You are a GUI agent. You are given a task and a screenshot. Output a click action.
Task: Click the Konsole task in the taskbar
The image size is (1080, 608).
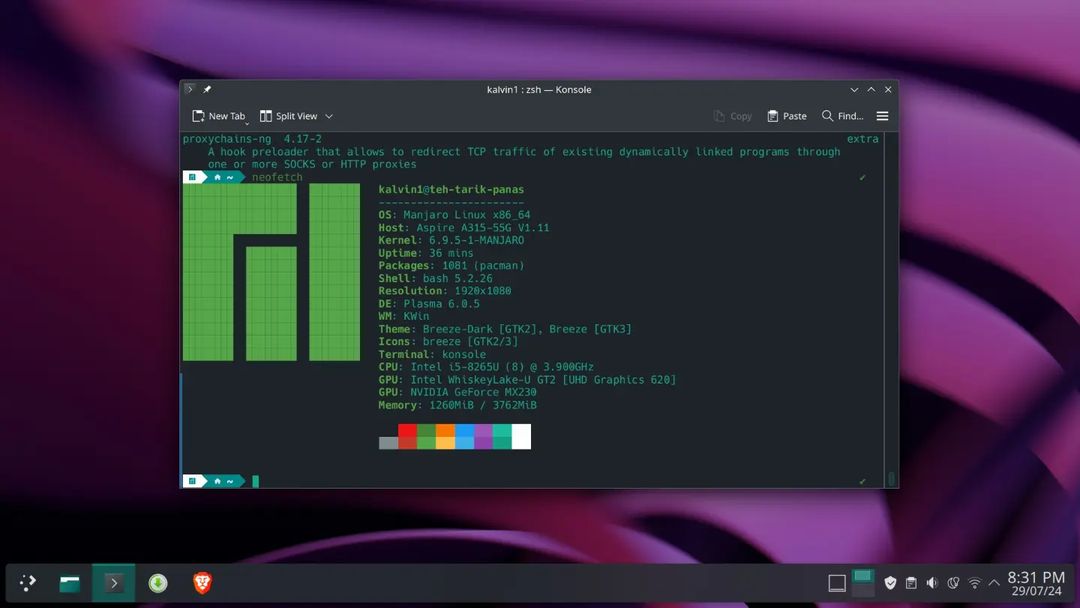click(114, 583)
